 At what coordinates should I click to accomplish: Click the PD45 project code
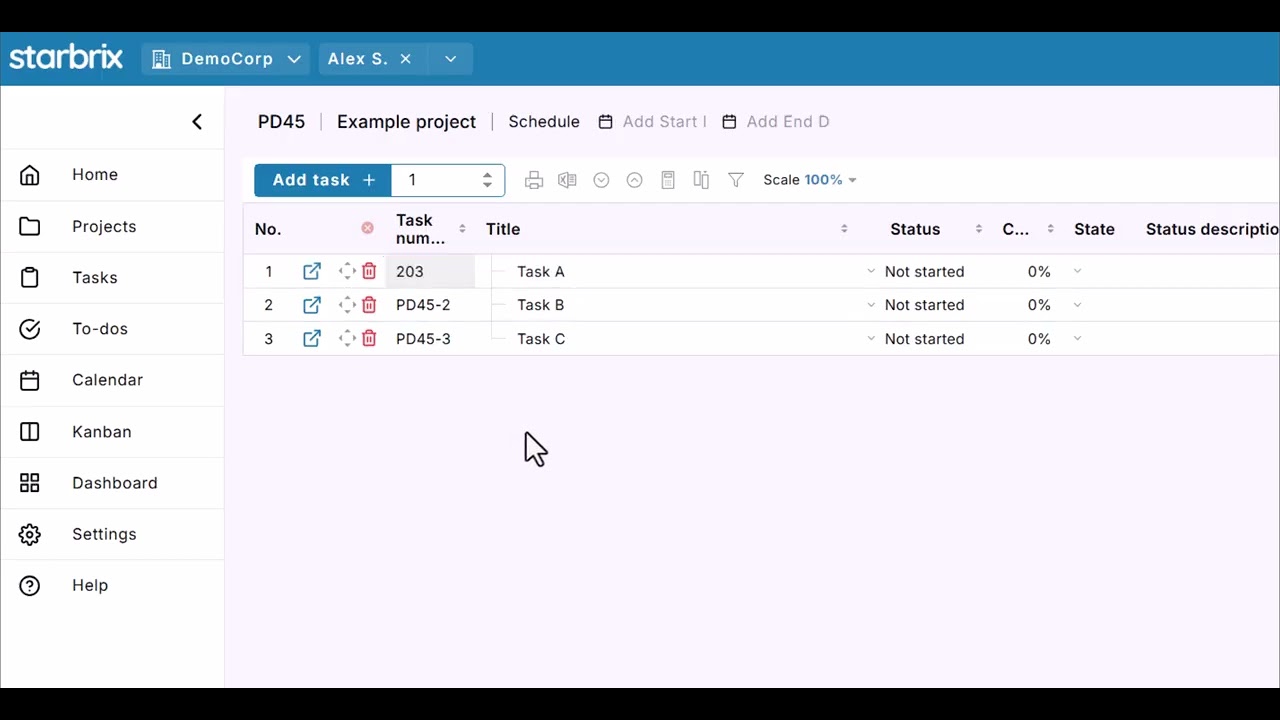pyautogui.click(x=281, y=122)
